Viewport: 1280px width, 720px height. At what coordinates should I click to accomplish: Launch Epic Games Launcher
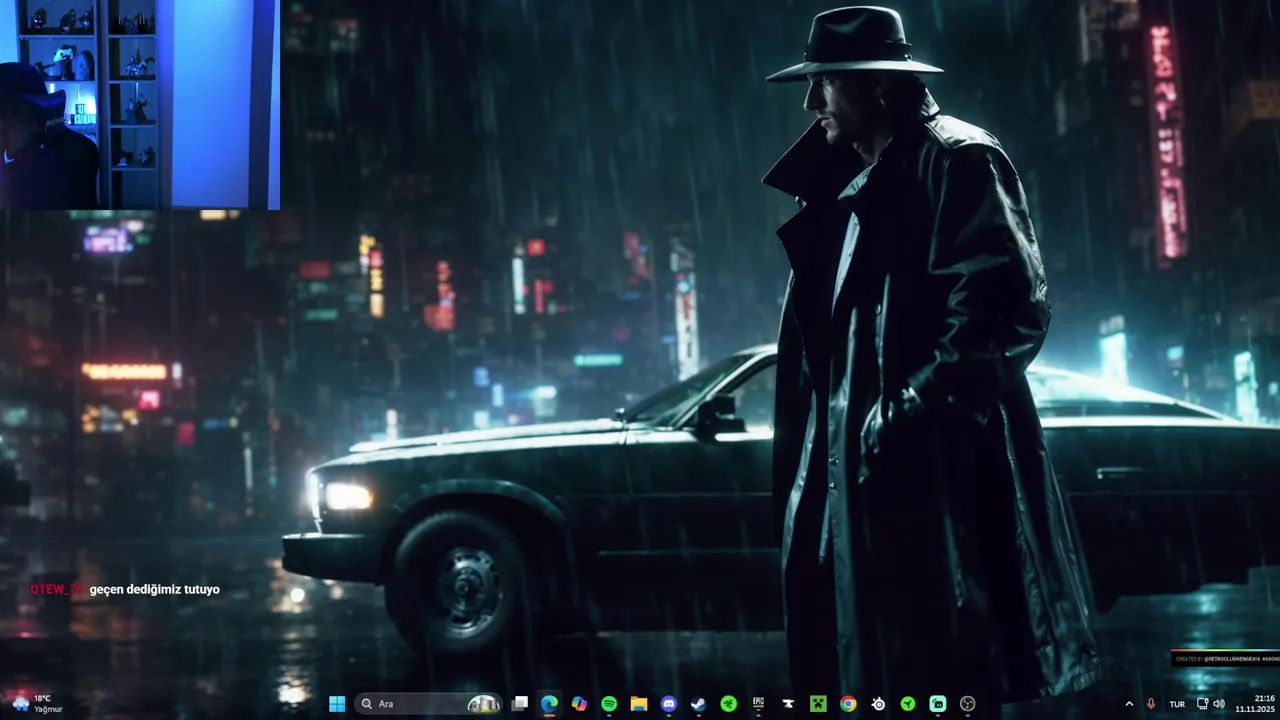click(x=758, y=704)
